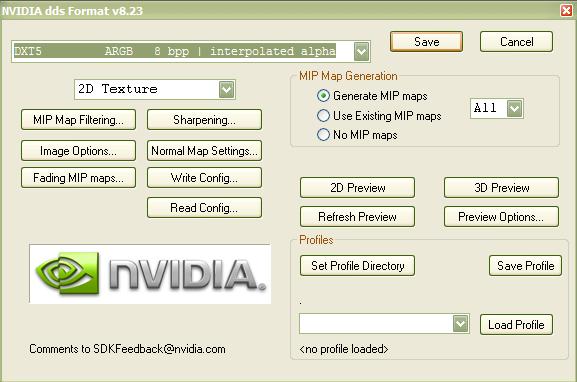Launch the 3D Preview
Viewport: 577px width, 382px height.
(501, 188)
